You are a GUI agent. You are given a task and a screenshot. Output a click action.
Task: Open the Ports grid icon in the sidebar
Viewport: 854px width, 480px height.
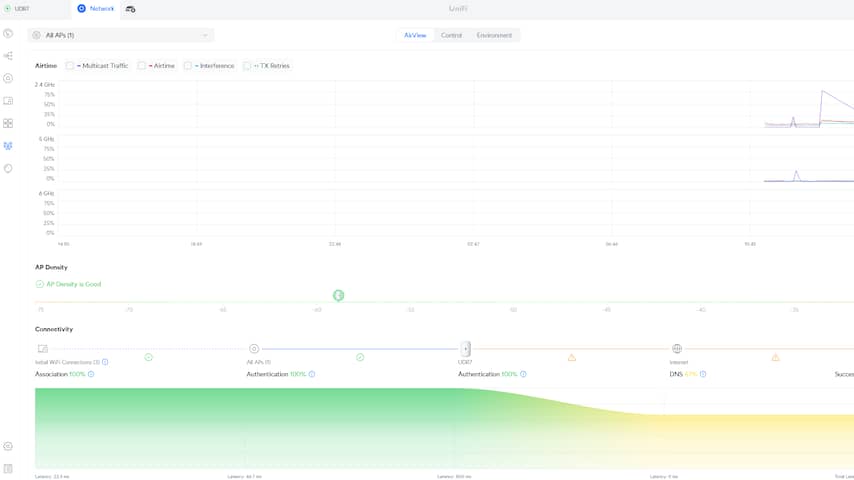8,124
